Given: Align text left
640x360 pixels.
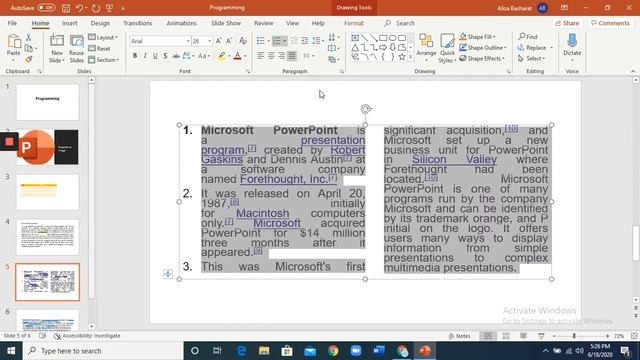Looking at the screenshot, I should coord(260,56).
